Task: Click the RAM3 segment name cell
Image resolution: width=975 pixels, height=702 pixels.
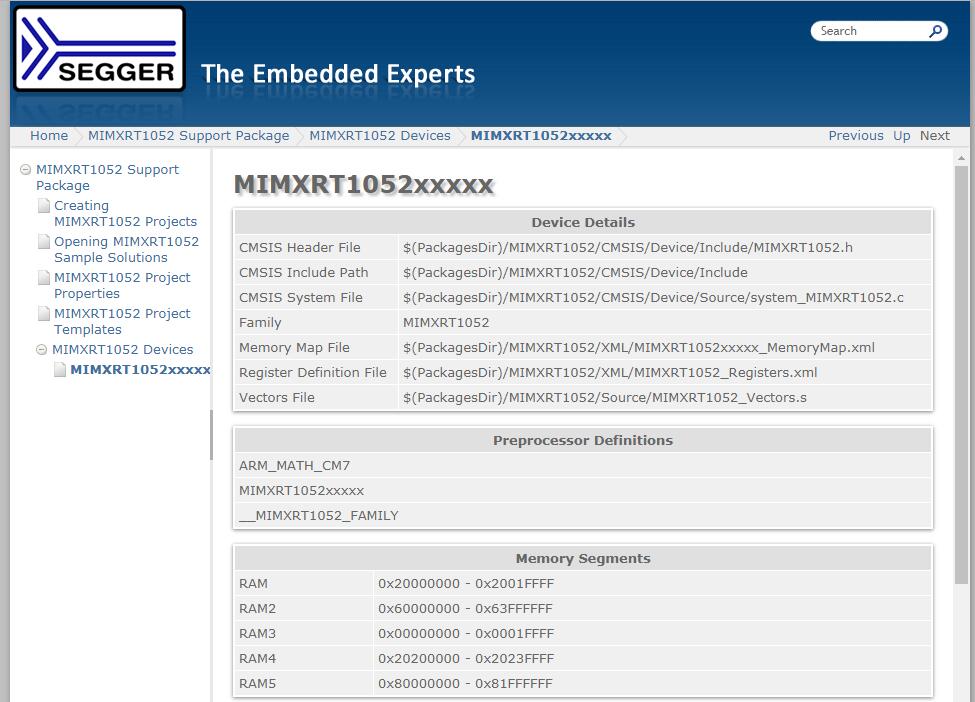Action: [x=303, y=634]
